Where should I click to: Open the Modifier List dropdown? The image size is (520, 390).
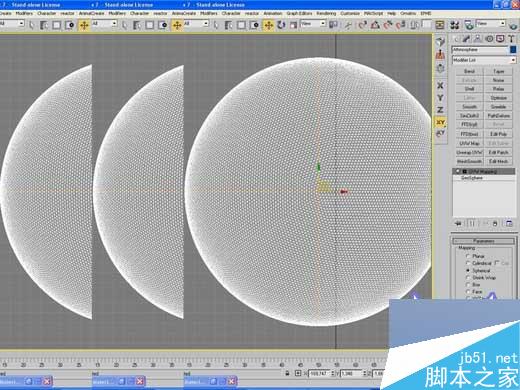tap(484, 60)
